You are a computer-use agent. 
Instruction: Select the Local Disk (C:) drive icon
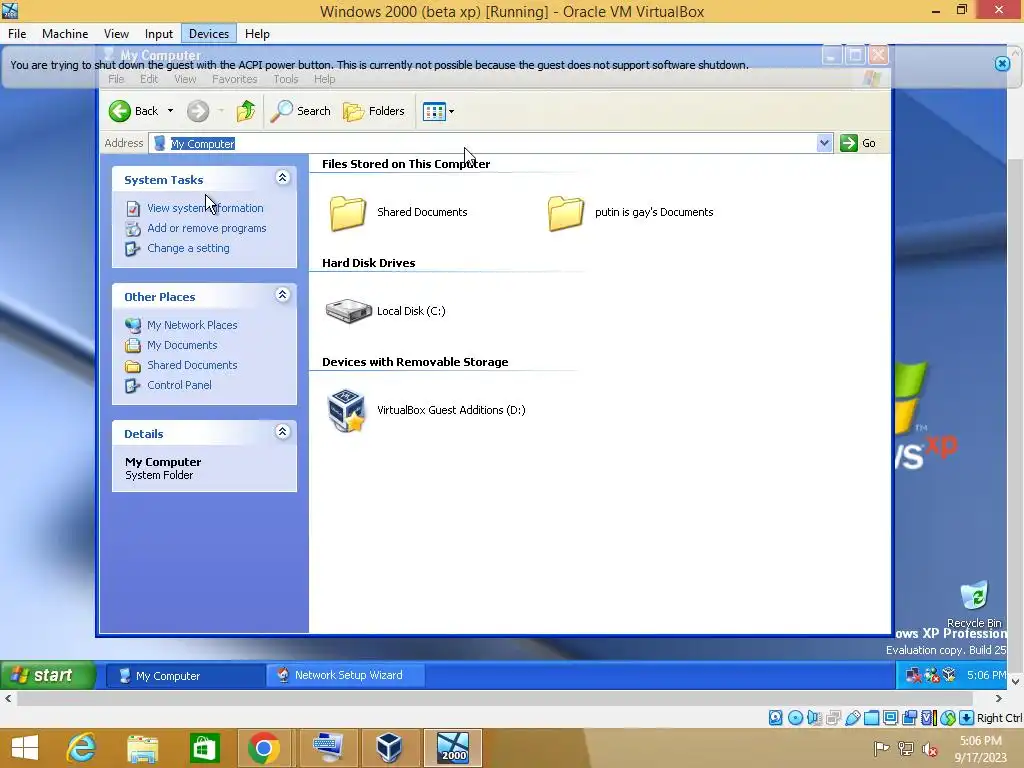pyautogui.click(x=348, y=311)
